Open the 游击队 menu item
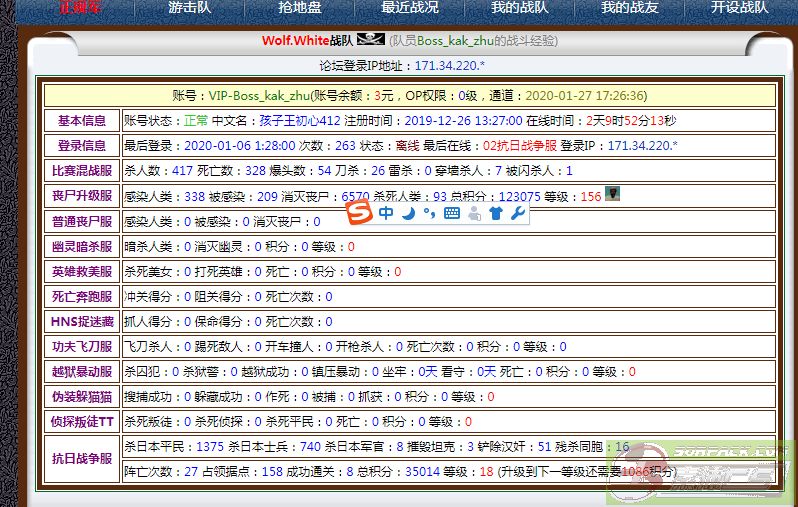Viewport: 798px width, 507px height. (x=189, y=8)
